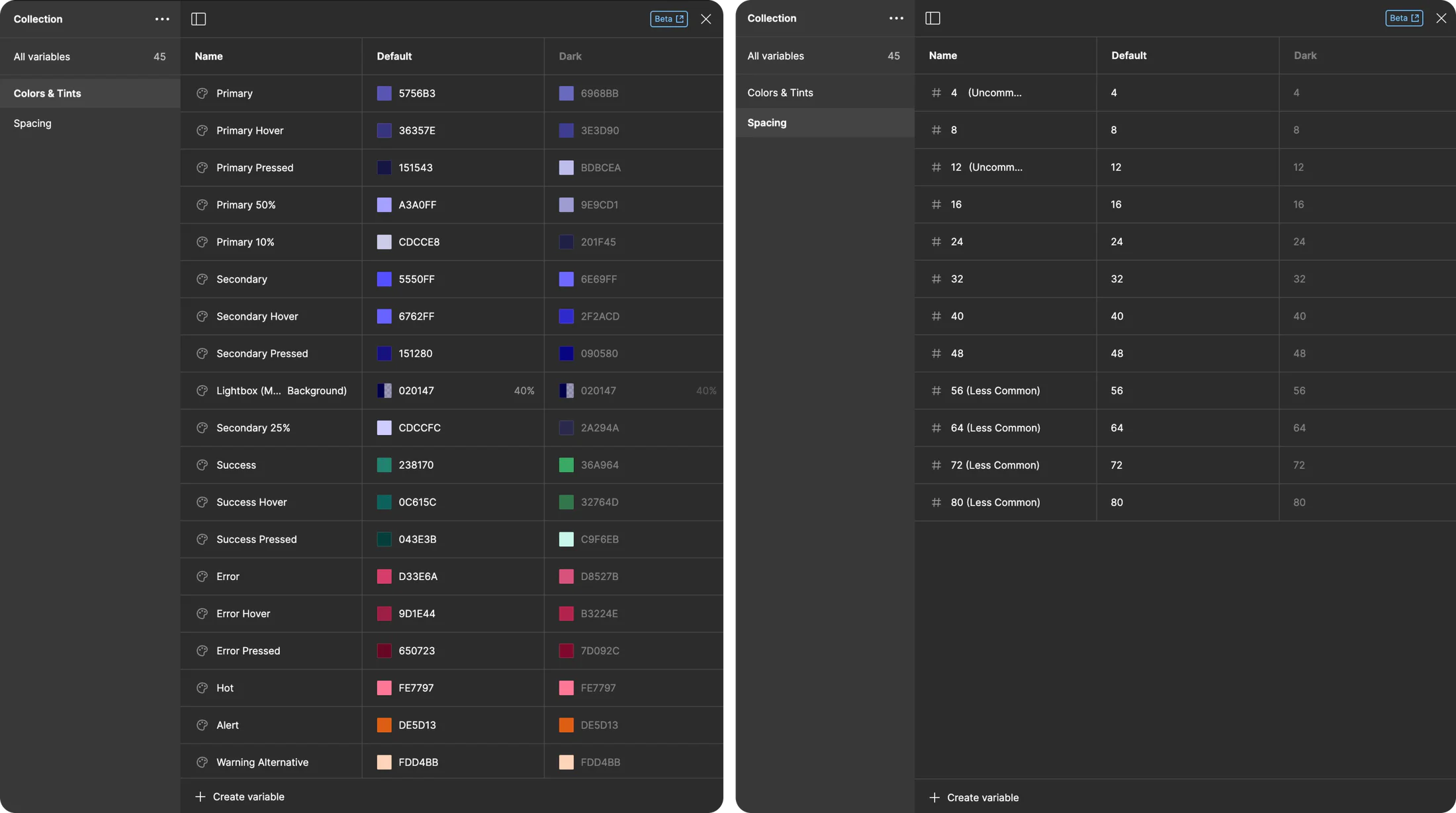Close the right variables panel
The image size is (1456, 813).
(1441, 19)
